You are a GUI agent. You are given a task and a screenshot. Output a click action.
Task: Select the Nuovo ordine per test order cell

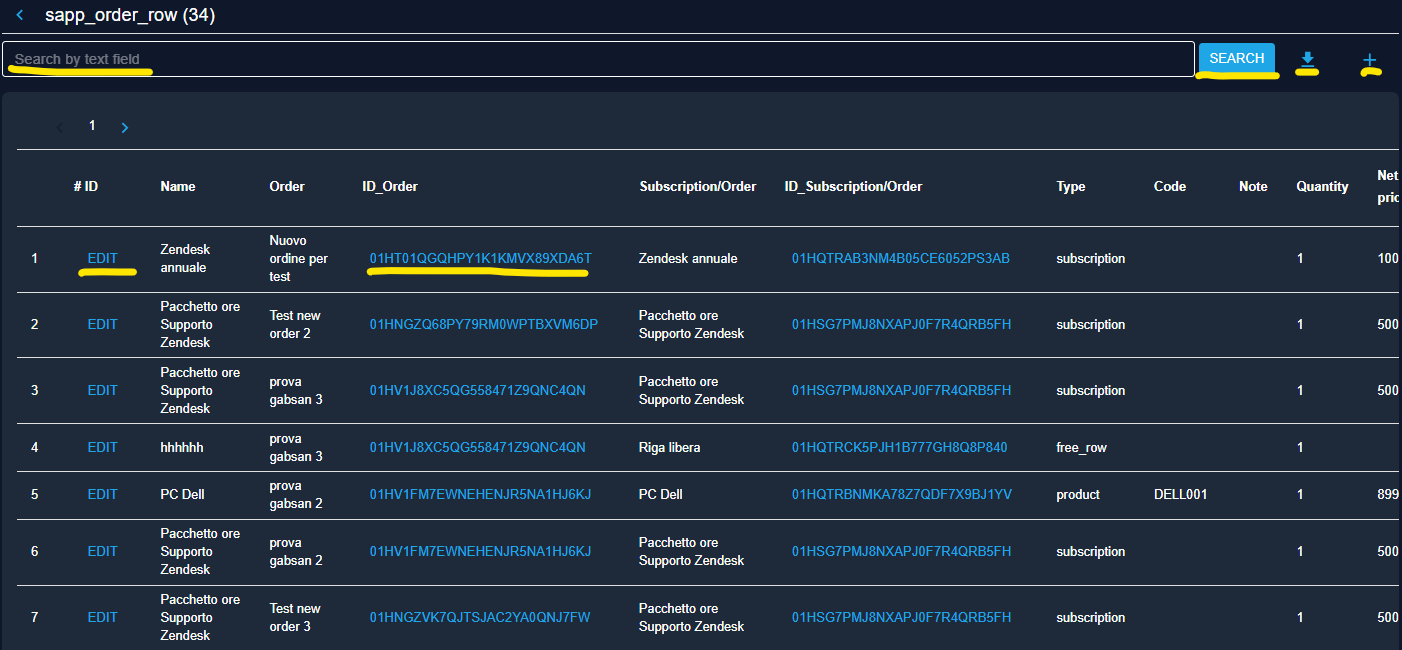coord(298,259)
